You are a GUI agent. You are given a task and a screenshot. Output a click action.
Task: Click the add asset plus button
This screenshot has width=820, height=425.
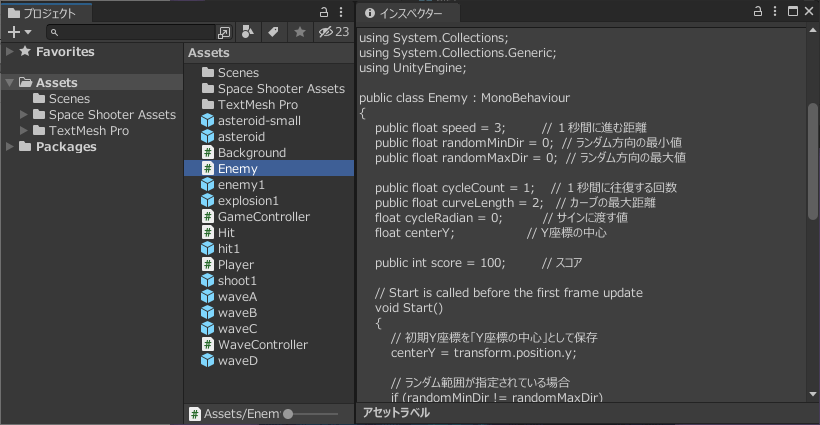pos(14,32)
